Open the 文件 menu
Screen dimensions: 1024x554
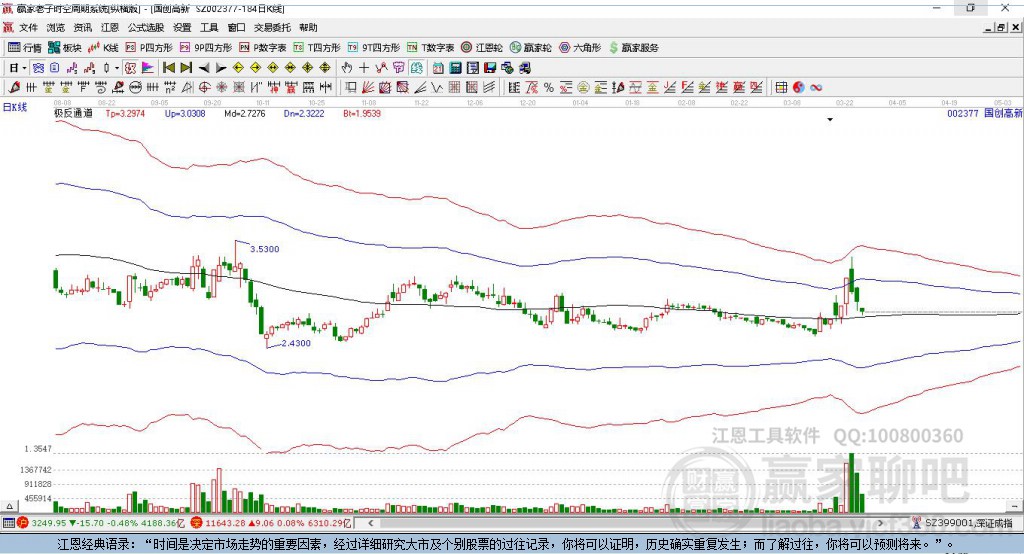28,27
